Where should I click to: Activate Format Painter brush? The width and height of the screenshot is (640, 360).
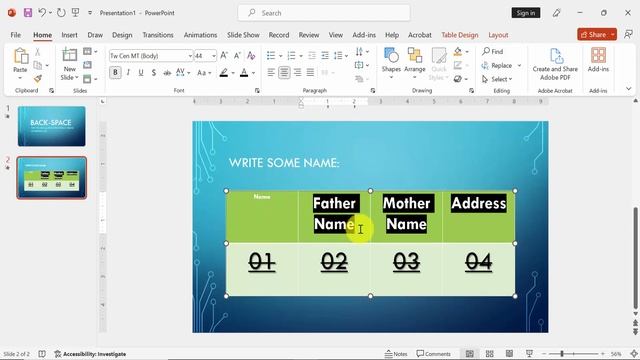pyautogui.click(x=38, y=78)
